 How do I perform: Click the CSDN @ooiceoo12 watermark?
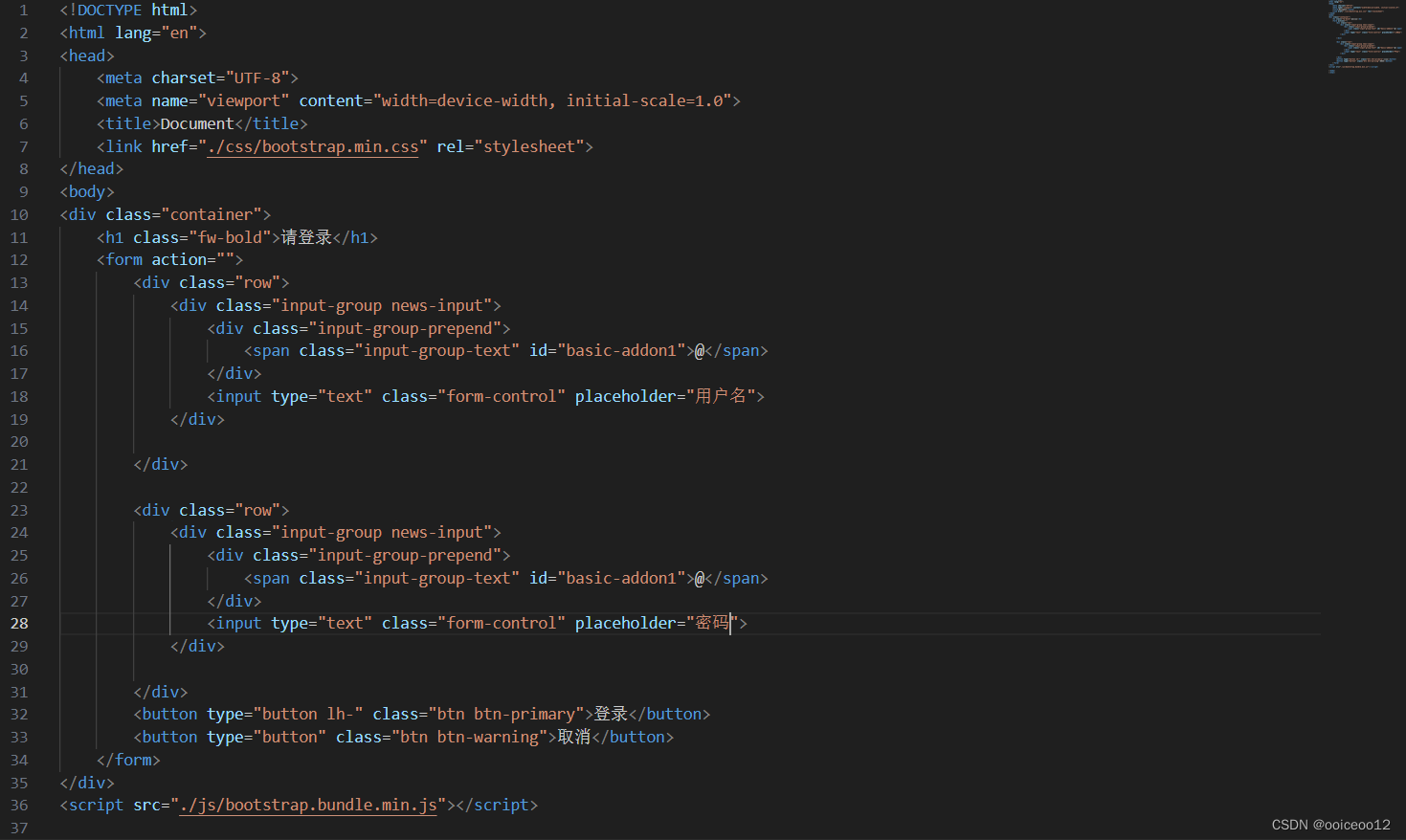1330,824
